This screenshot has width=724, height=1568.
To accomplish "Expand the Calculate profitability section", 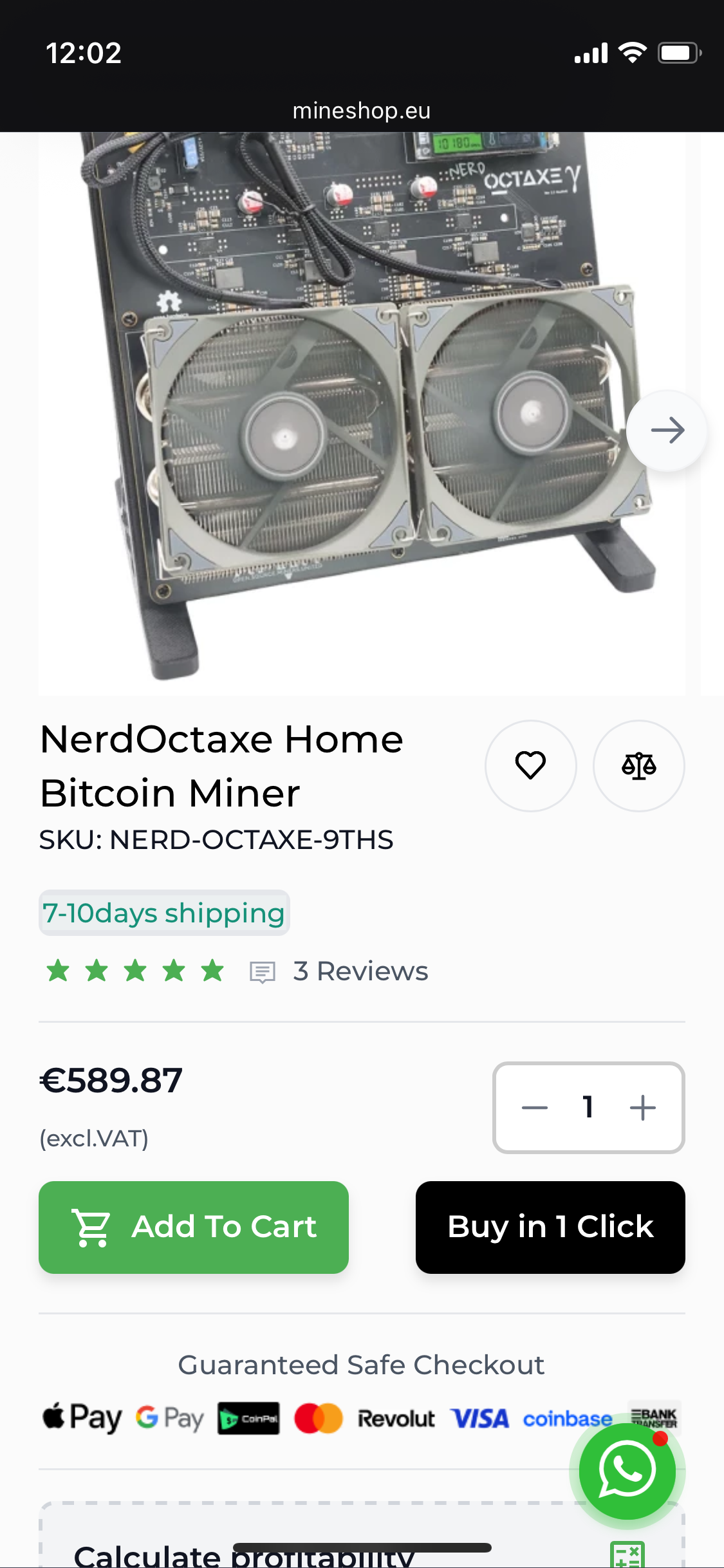I will pos(245,1555).
